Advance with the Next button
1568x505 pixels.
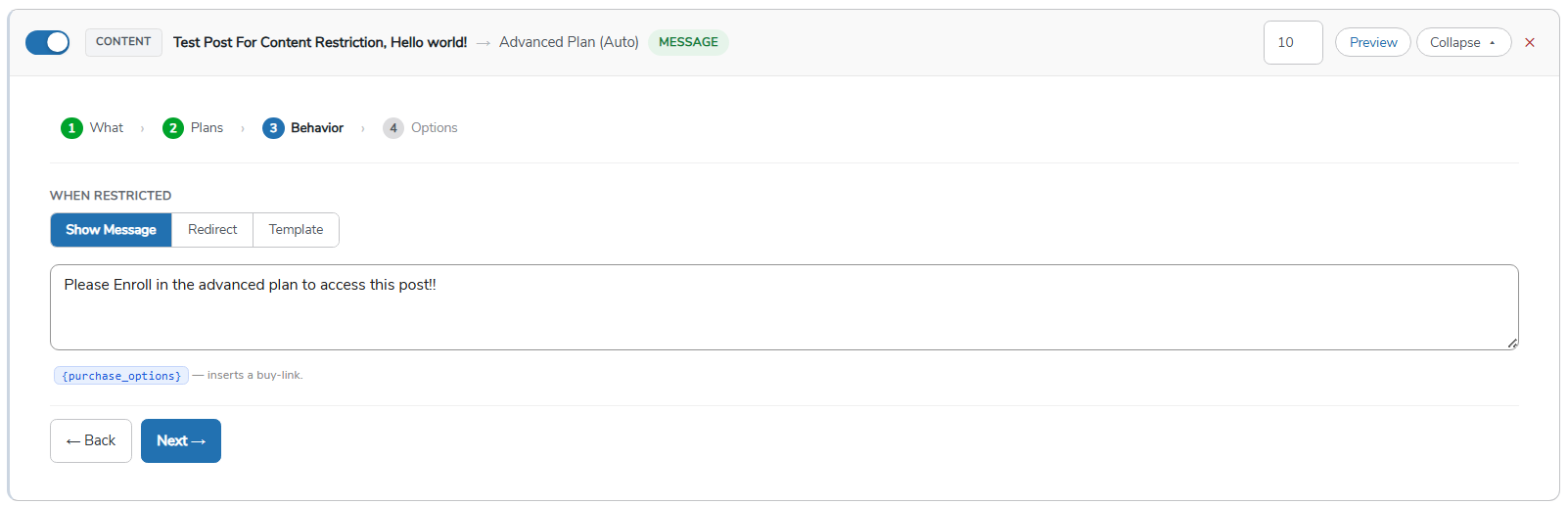tap(181, 440)
